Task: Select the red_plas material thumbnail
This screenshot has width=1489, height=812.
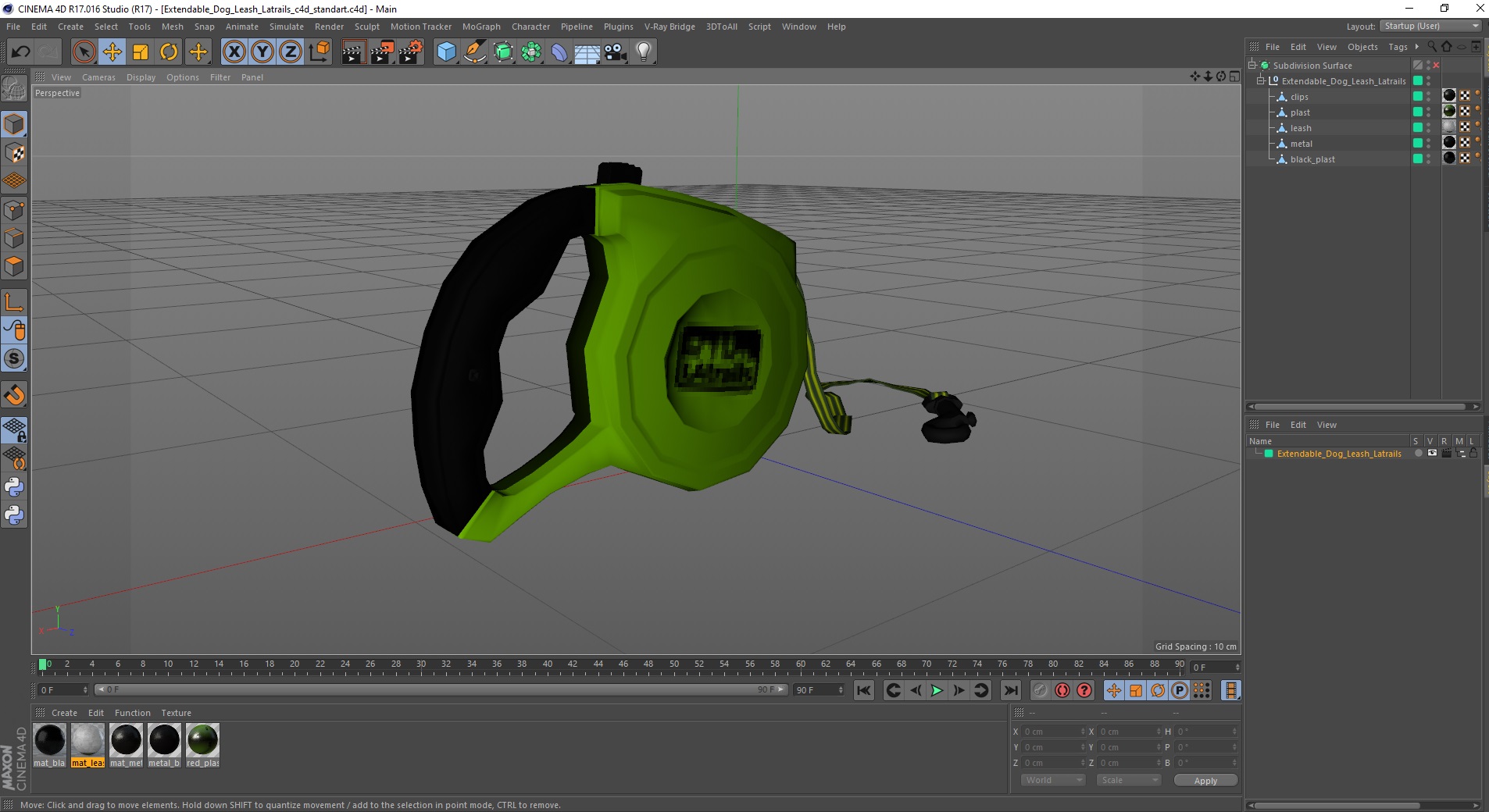Action: (203, 745)
